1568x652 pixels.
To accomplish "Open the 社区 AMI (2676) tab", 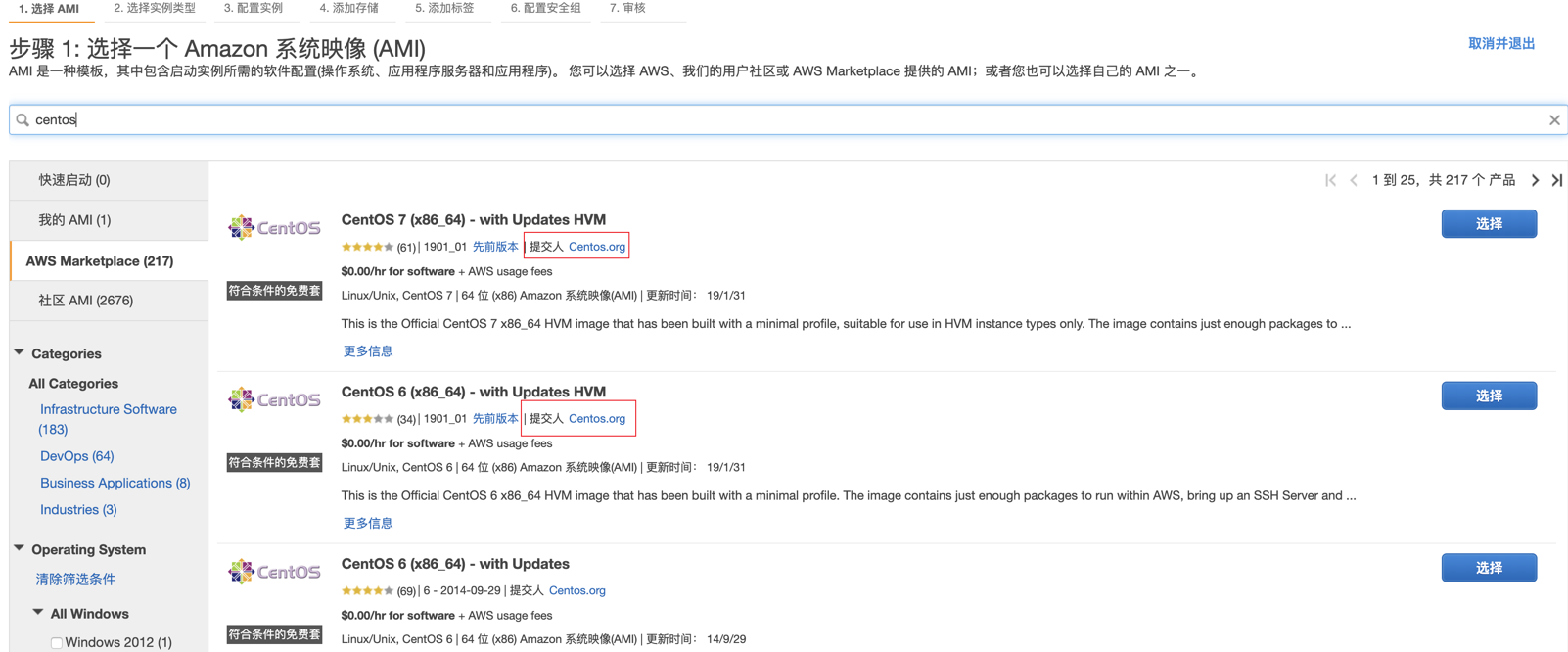I will [x=86, y=301].
